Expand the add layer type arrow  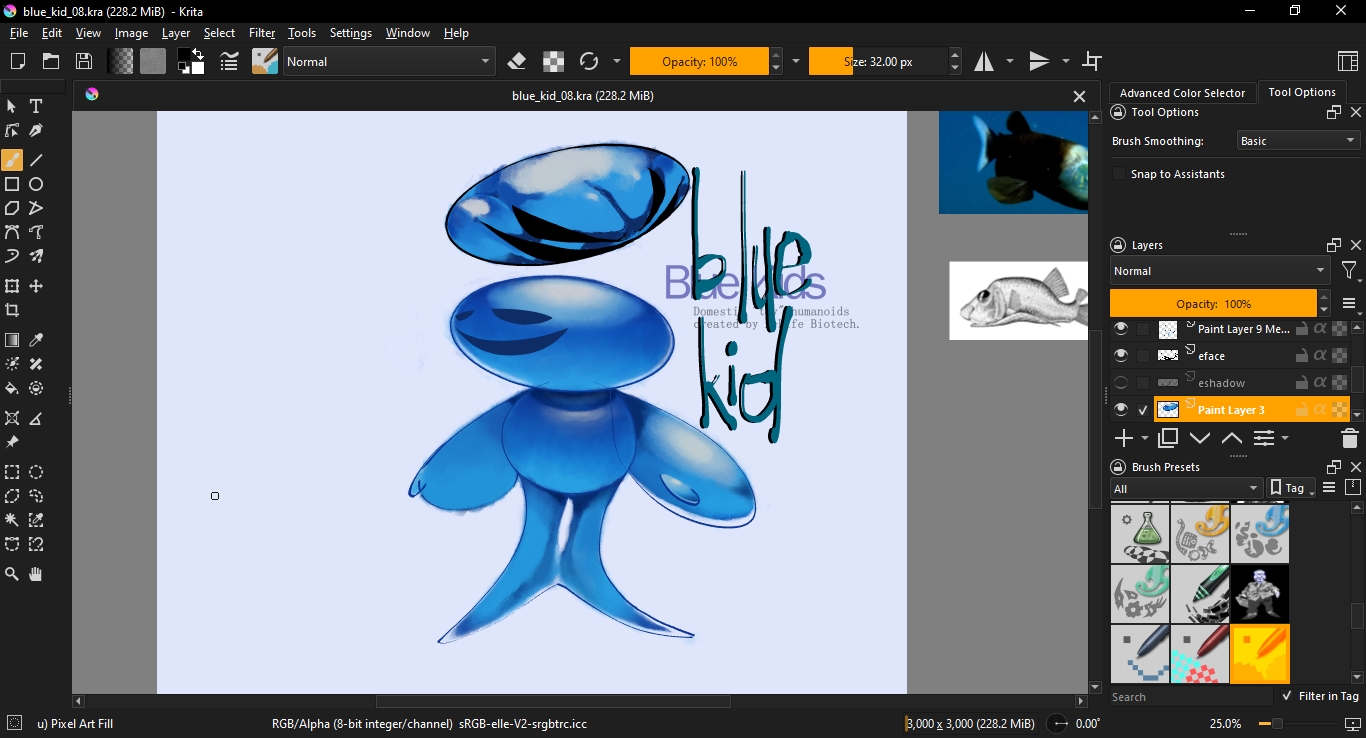pyautogui.click(x=1145, y=438)
